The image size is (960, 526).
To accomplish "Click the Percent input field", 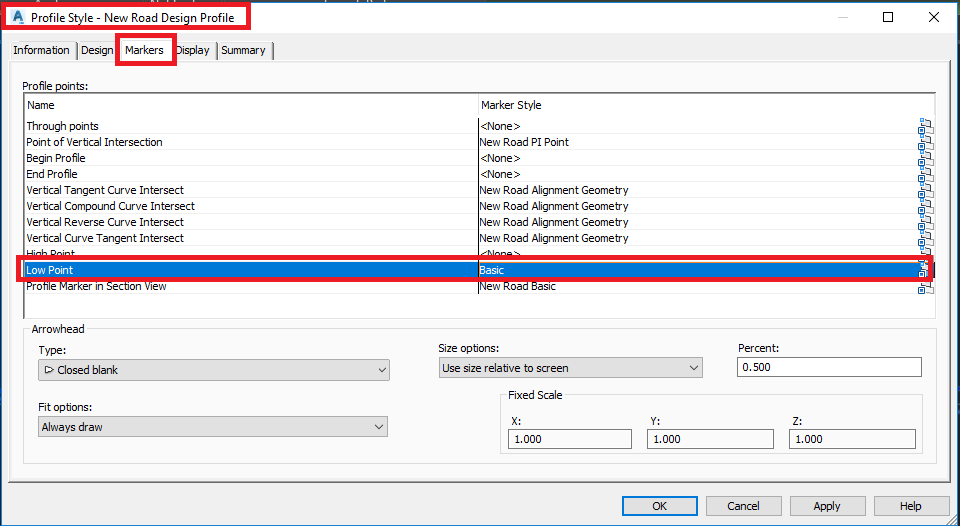I will (829, 367).
